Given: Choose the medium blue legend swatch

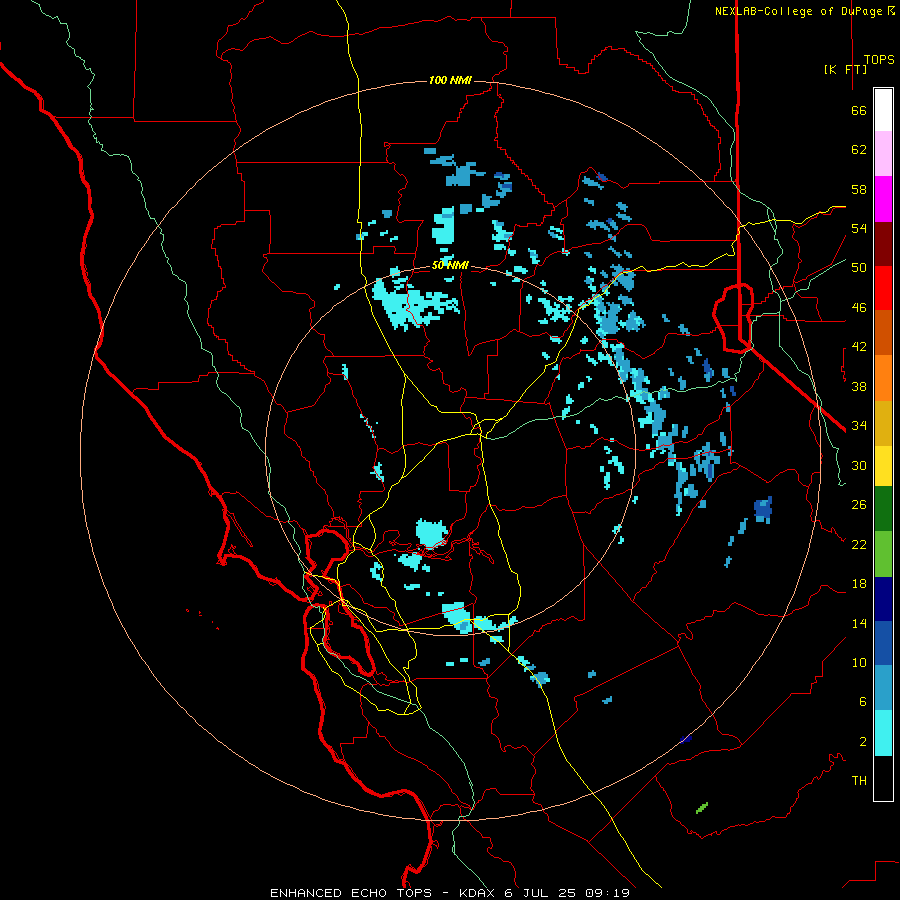Looking at the screenshot, I should click(x=883, y=643).
